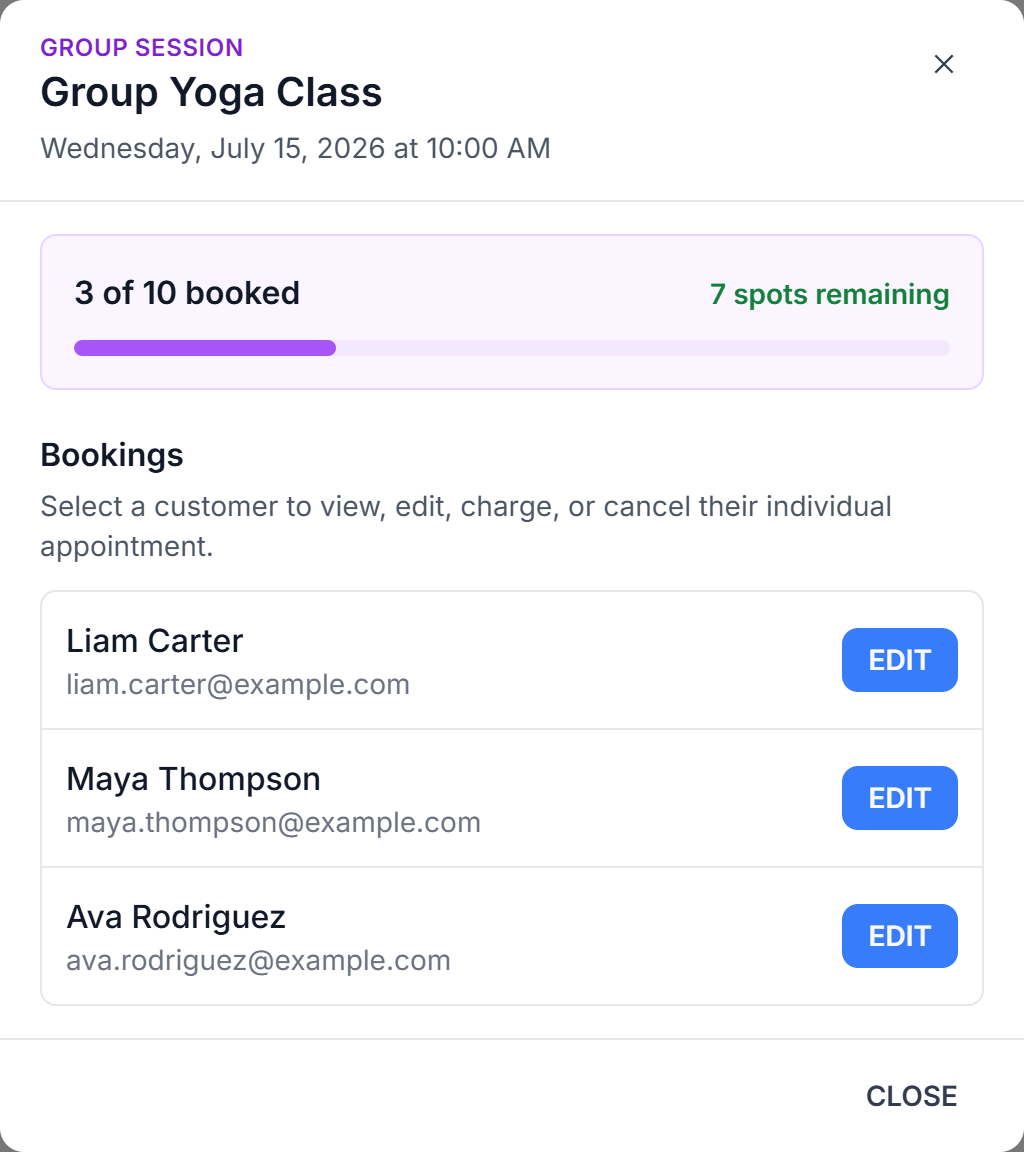Image resolution: width=1024 pixels, height=1152 pixels.
Task: Click the 3 of 10 booked text
Action: pyautogui.click(x=187, y=293)
